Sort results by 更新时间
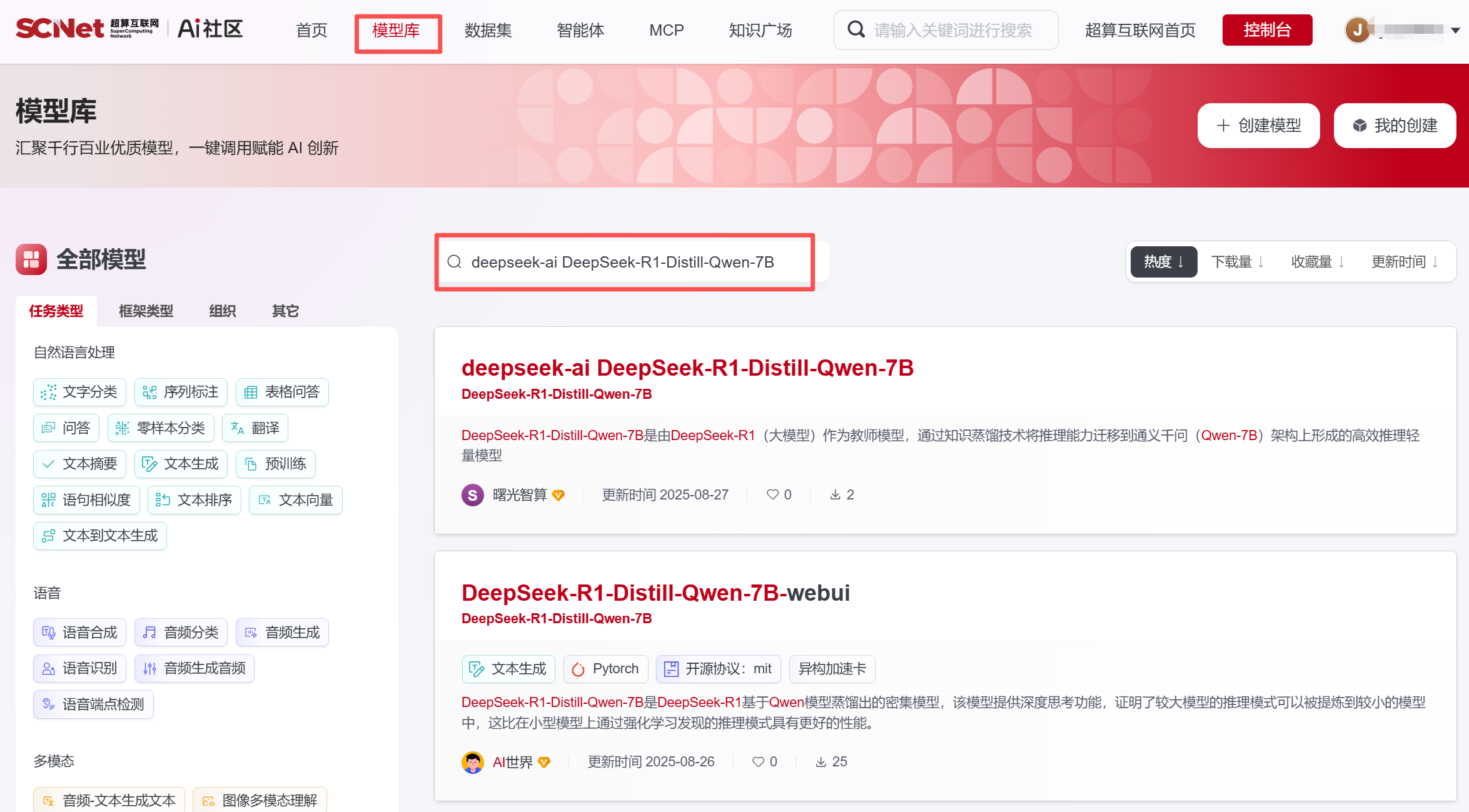The image size is (1469, 812). (1405, 261)
